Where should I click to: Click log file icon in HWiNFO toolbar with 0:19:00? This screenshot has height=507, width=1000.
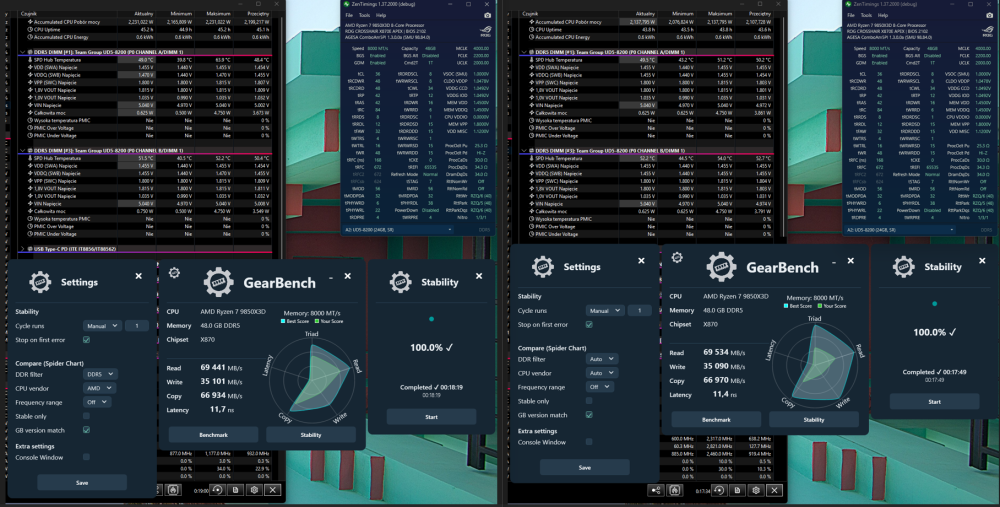click(x=235, y=490)
